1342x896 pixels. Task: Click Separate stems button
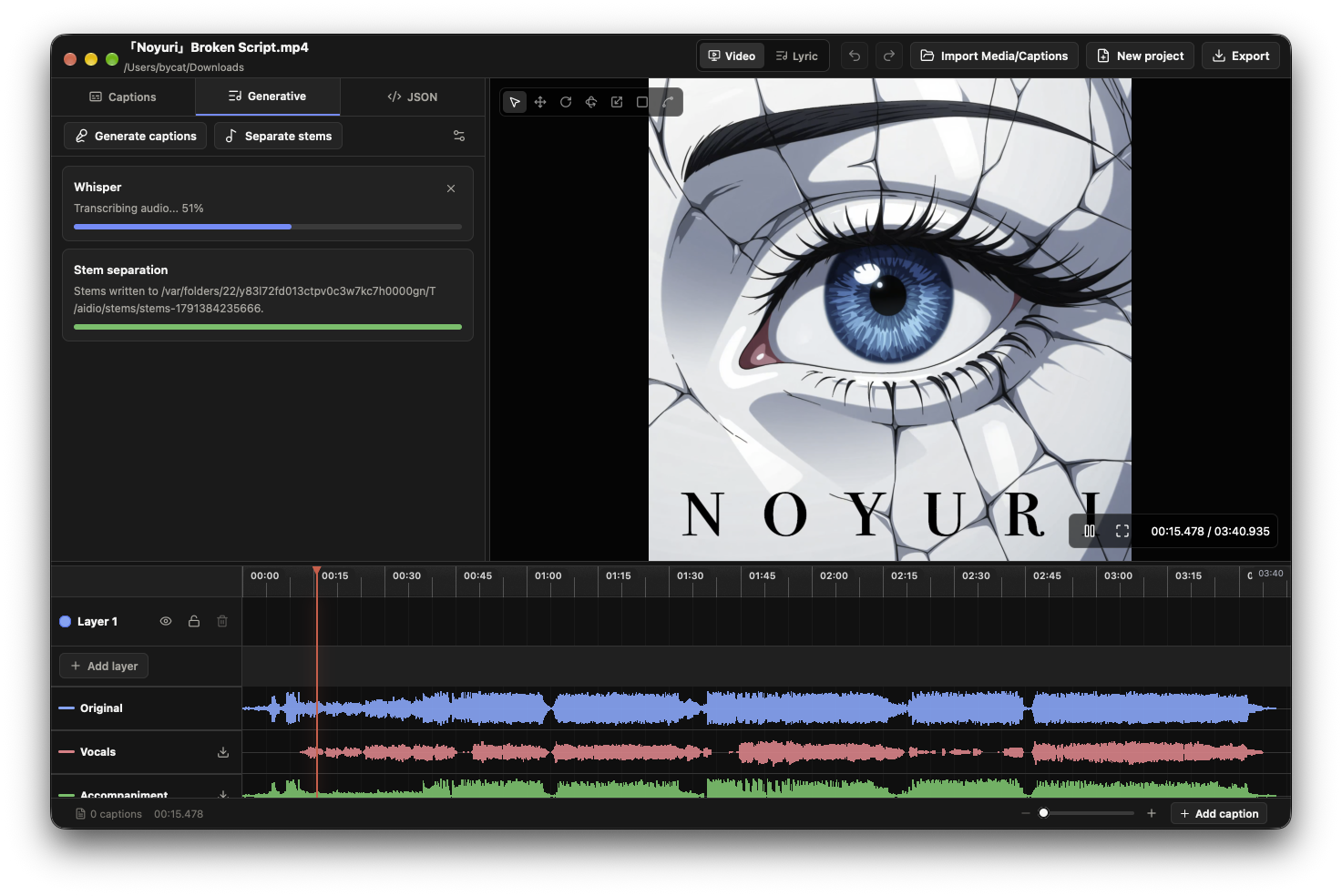[279, 136]
